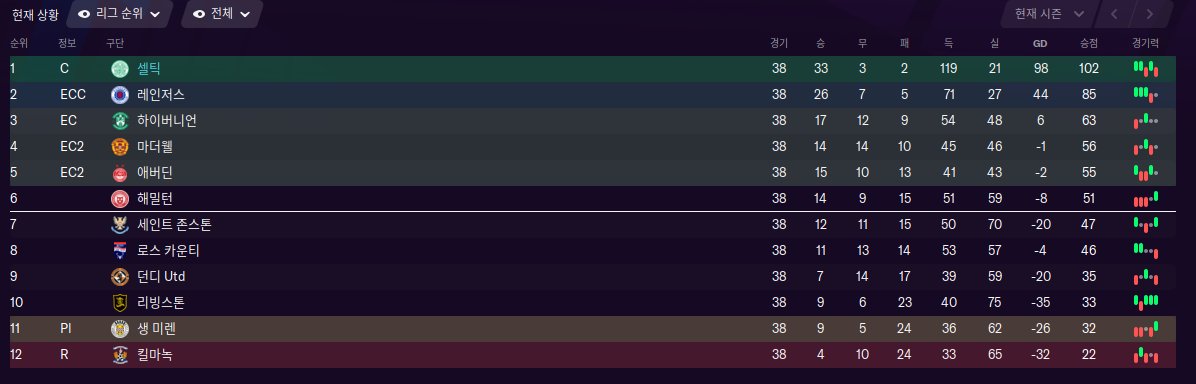Image resolution: width=1196 pixels, height=384 pixels.
Task: Open the 전체 filter dropdown
Action: [222, 14]
